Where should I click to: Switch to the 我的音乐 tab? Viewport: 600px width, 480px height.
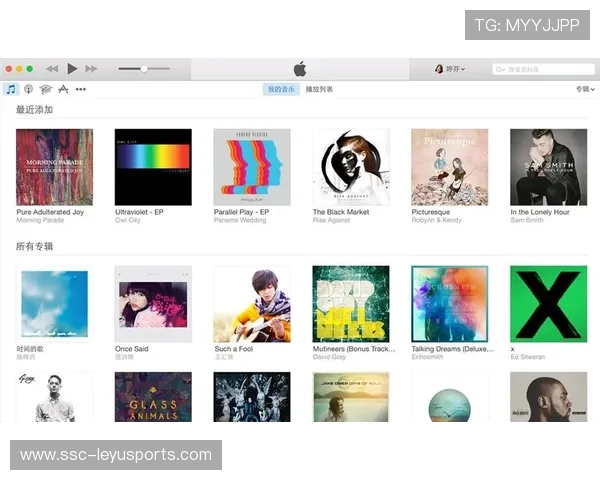point(282,89)
